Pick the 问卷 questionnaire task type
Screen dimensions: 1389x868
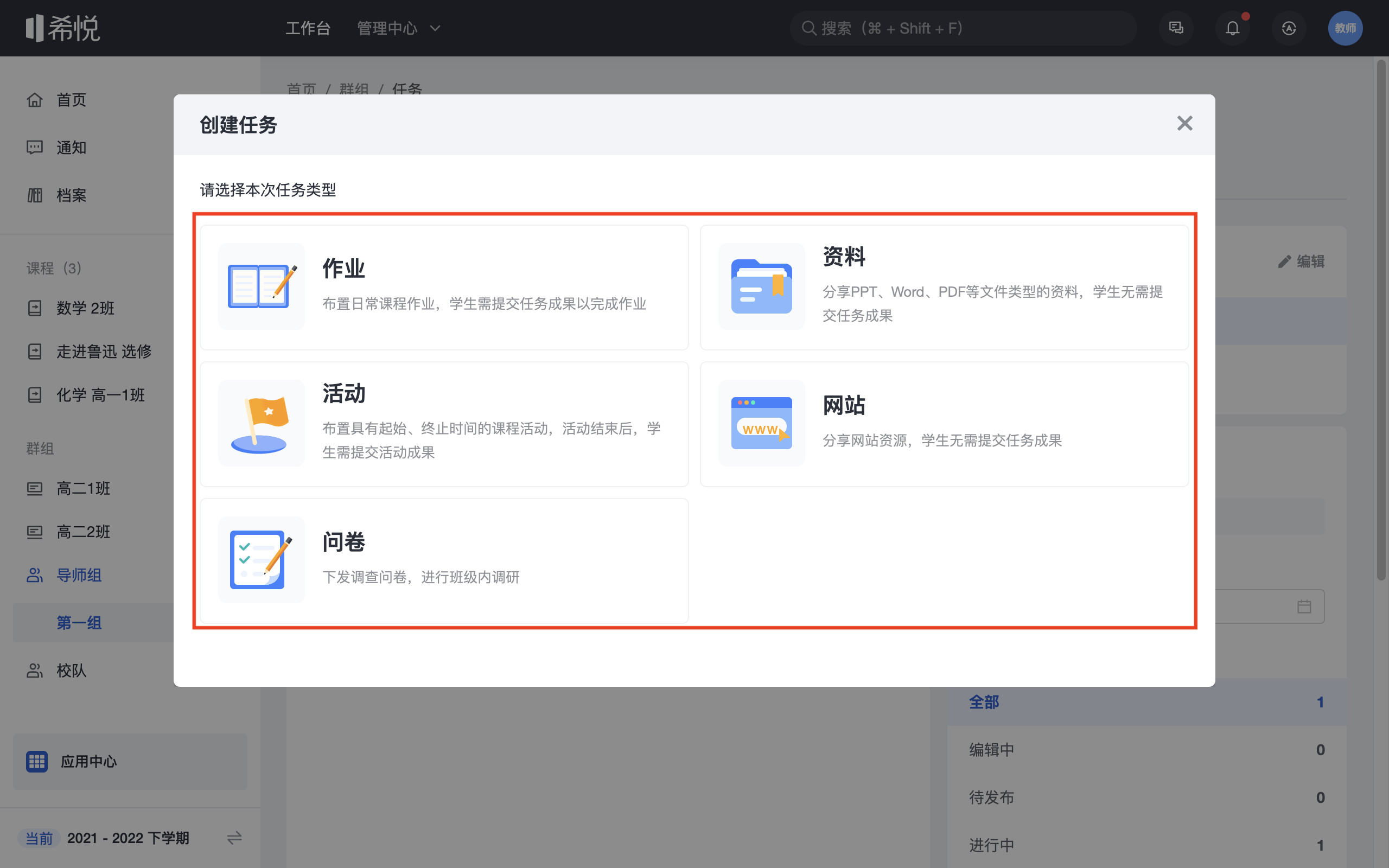(x=444, y=560)
